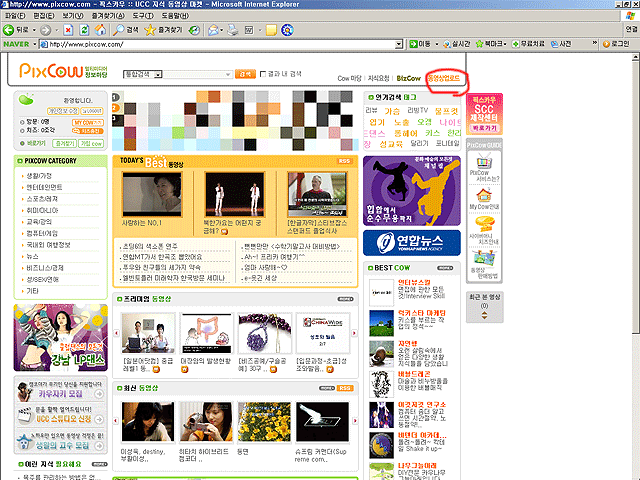Click the 동영상업로드 link
The image size is (640, 480).
coord(444,78)
